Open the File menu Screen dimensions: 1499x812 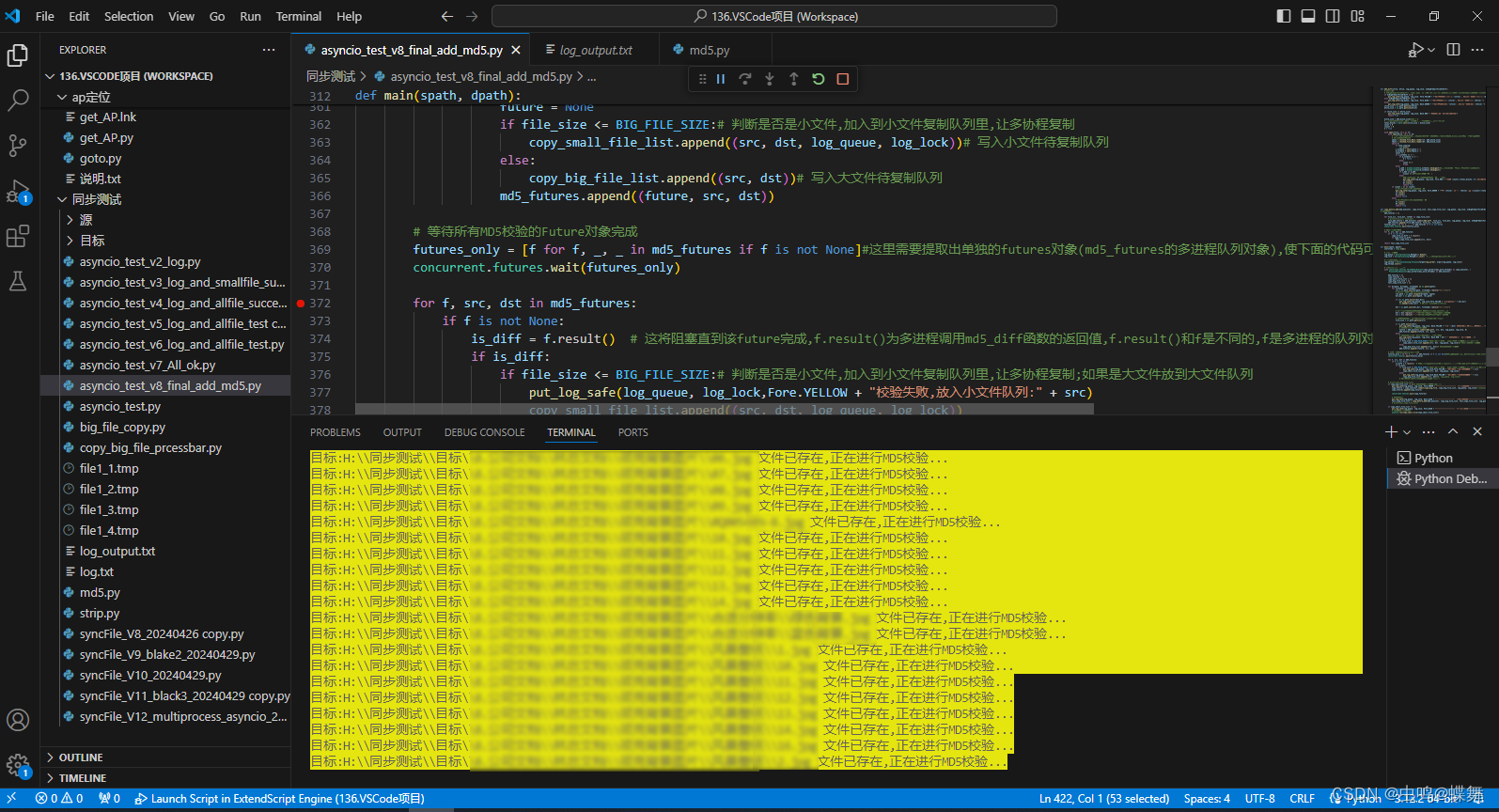pos(44,16)
